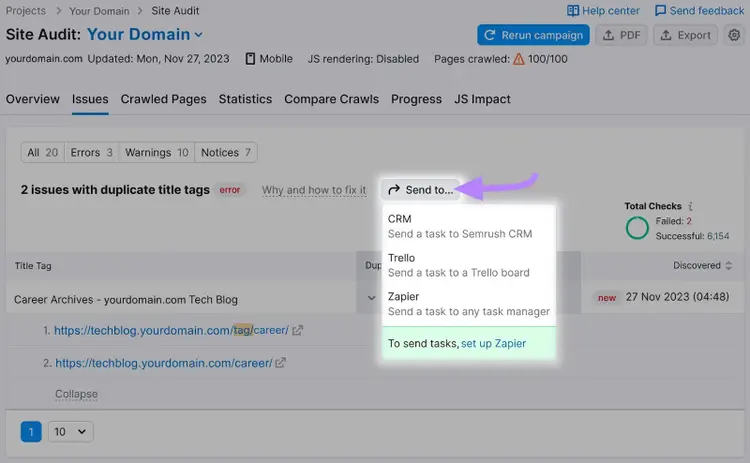The height and width of the screenshot is (463, 750).
Task: Click Site Audit in the breadcrumb
Action: pos(175,11)
